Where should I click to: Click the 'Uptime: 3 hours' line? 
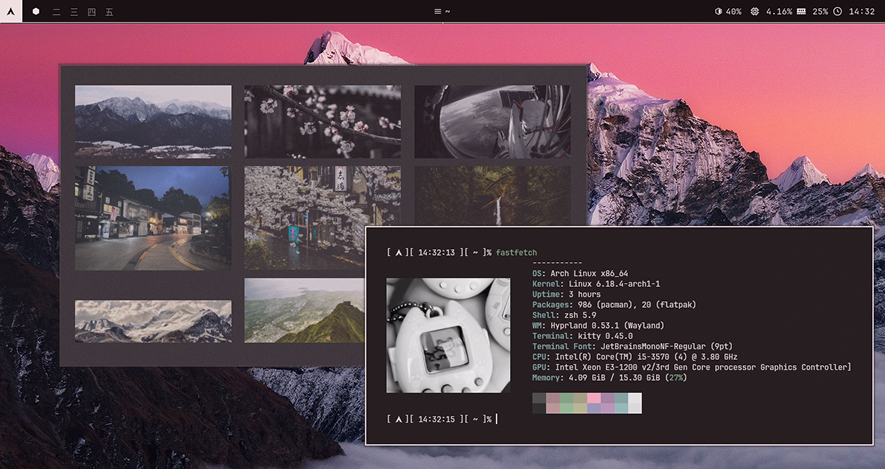click(x=566, y=295)
